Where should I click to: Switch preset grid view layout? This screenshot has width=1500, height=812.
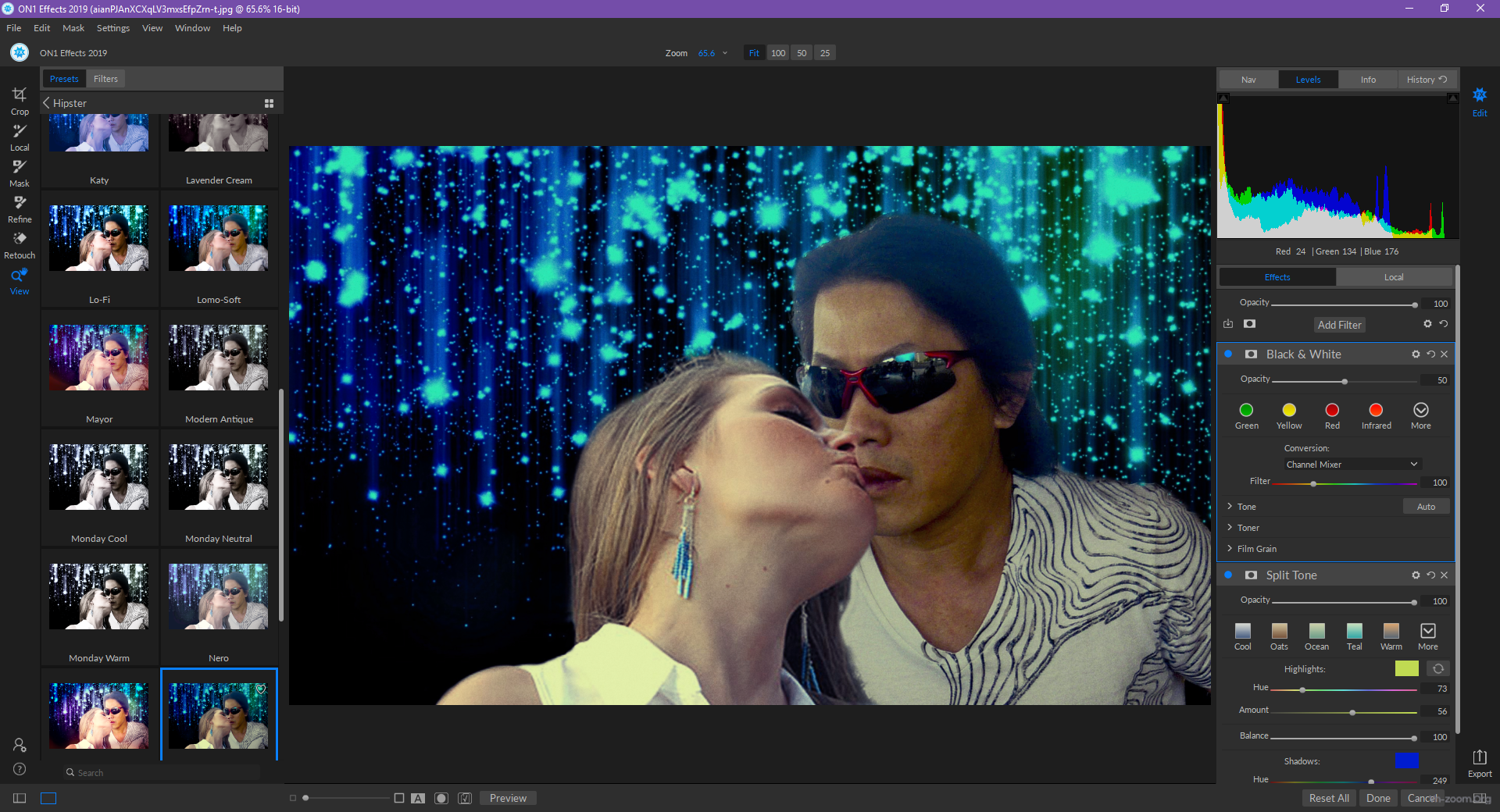click(269, 103)
